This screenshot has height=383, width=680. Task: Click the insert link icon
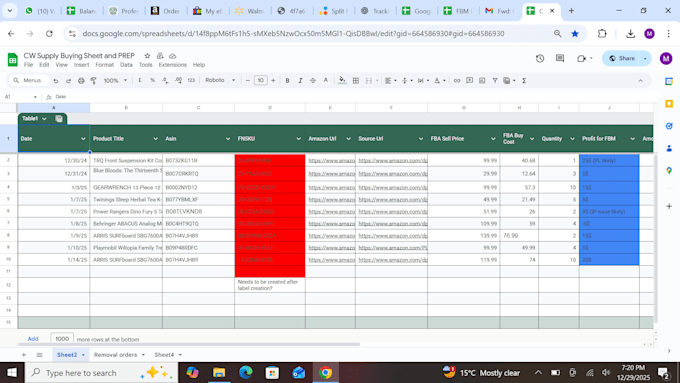[457, 80]
